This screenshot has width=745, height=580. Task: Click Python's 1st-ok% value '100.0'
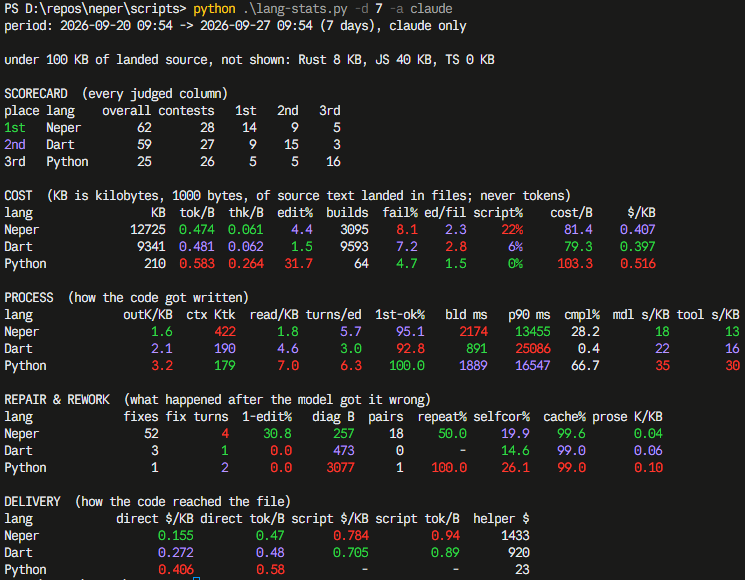point(407,366)
